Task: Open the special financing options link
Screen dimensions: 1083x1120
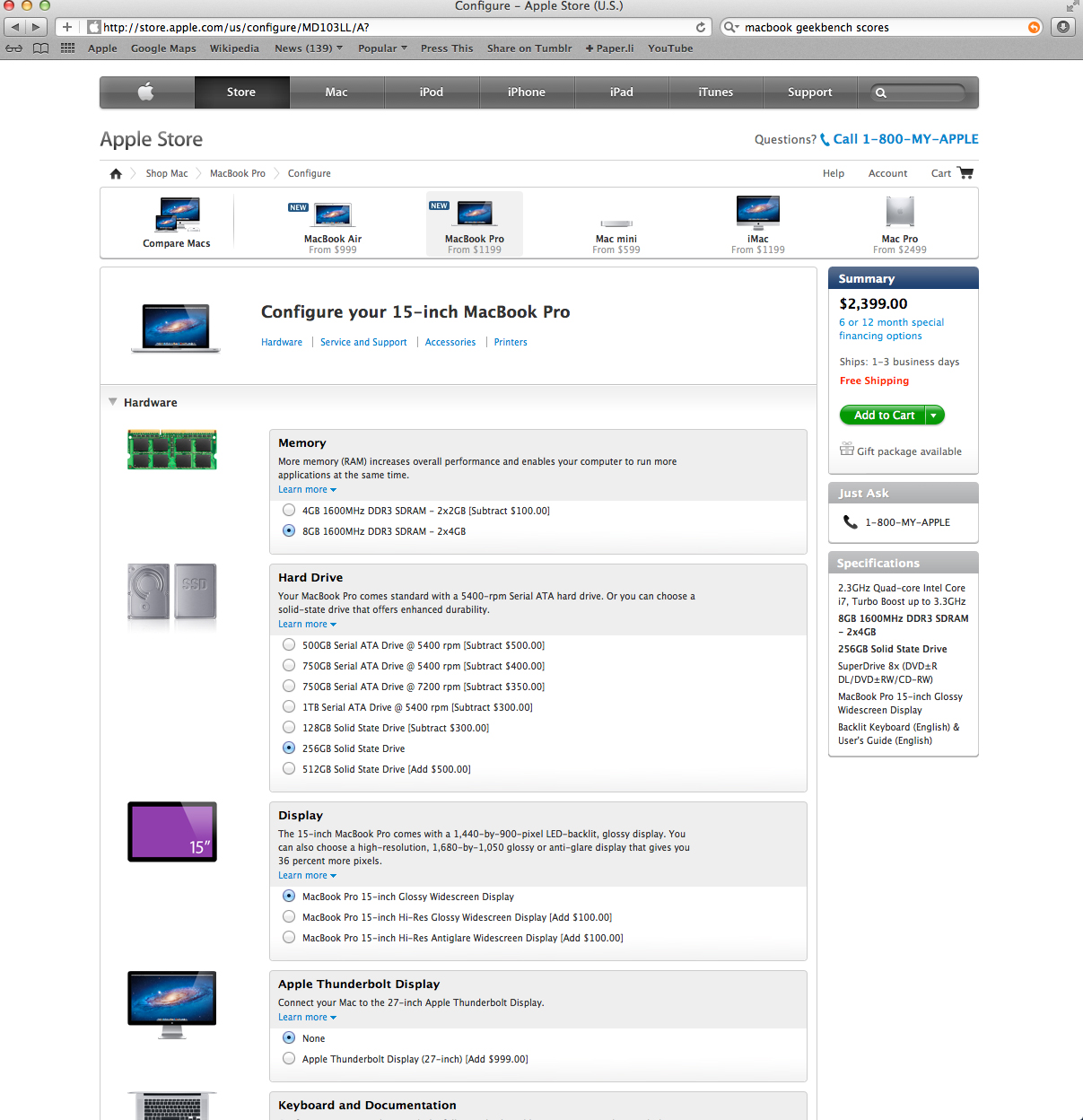Action: (891, 328)
